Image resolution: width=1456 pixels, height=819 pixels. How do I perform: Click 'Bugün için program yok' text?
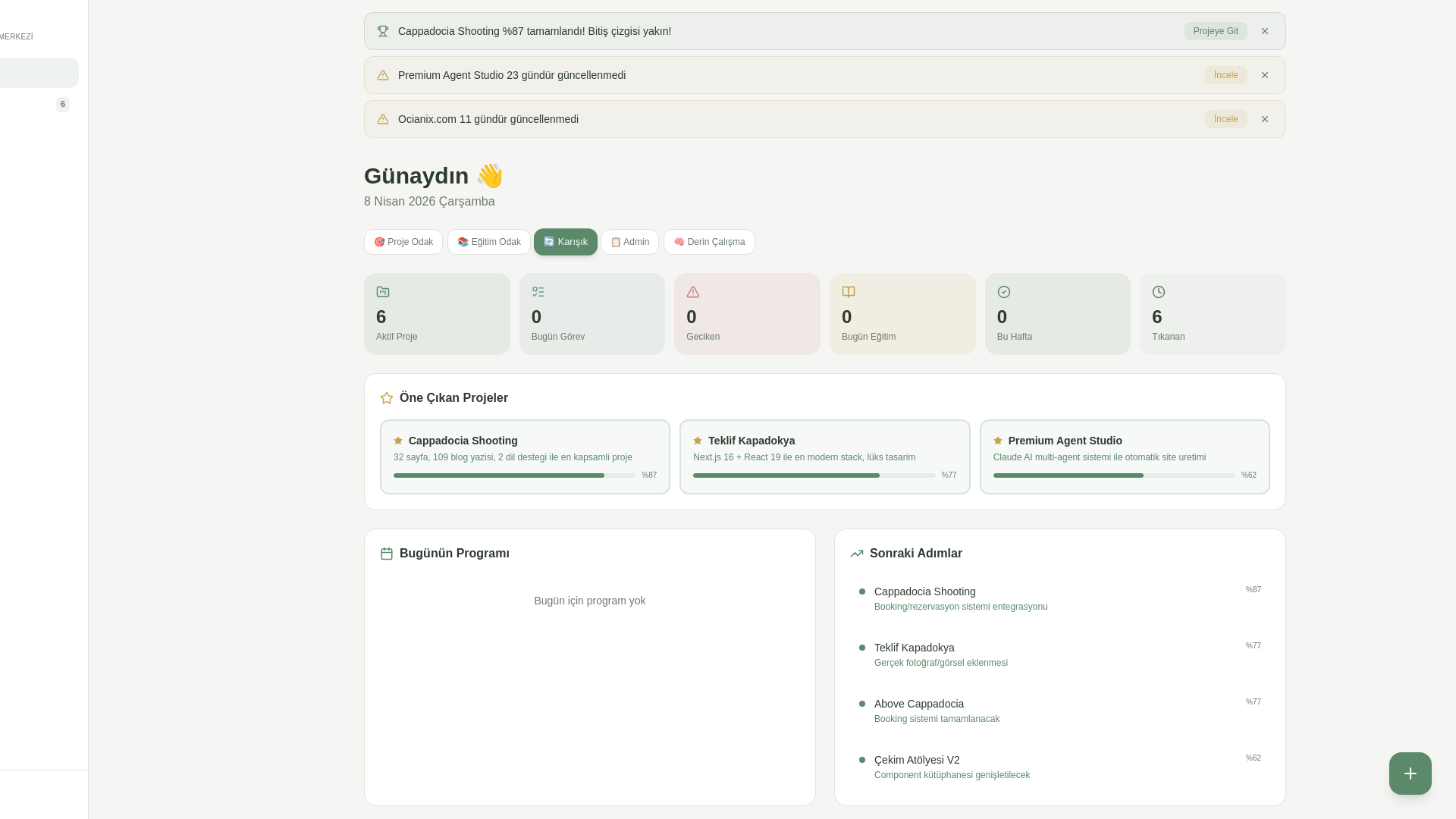[590, 601]
